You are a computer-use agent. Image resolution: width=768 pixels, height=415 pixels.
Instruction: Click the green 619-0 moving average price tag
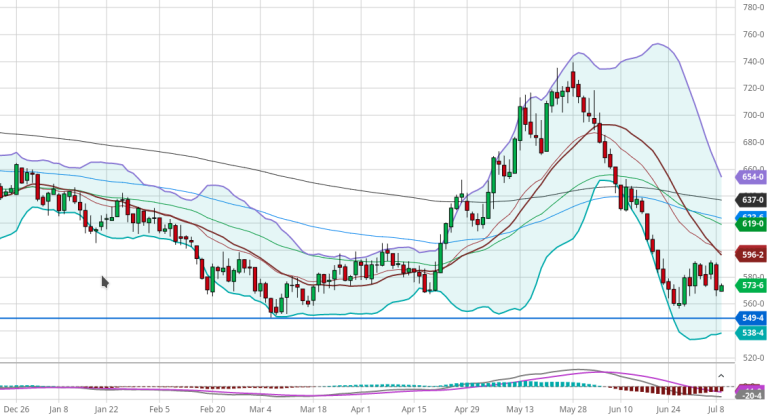750,224
